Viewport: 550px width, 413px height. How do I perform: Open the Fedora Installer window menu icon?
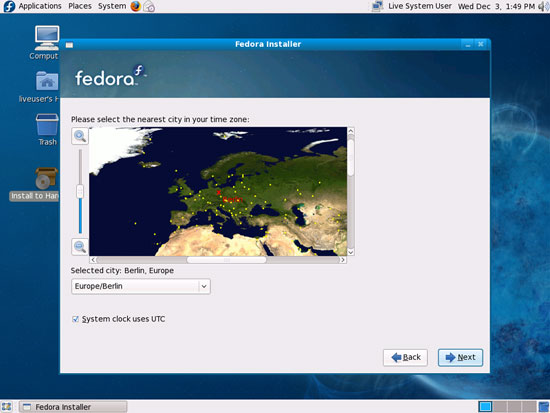coord(69,45)
